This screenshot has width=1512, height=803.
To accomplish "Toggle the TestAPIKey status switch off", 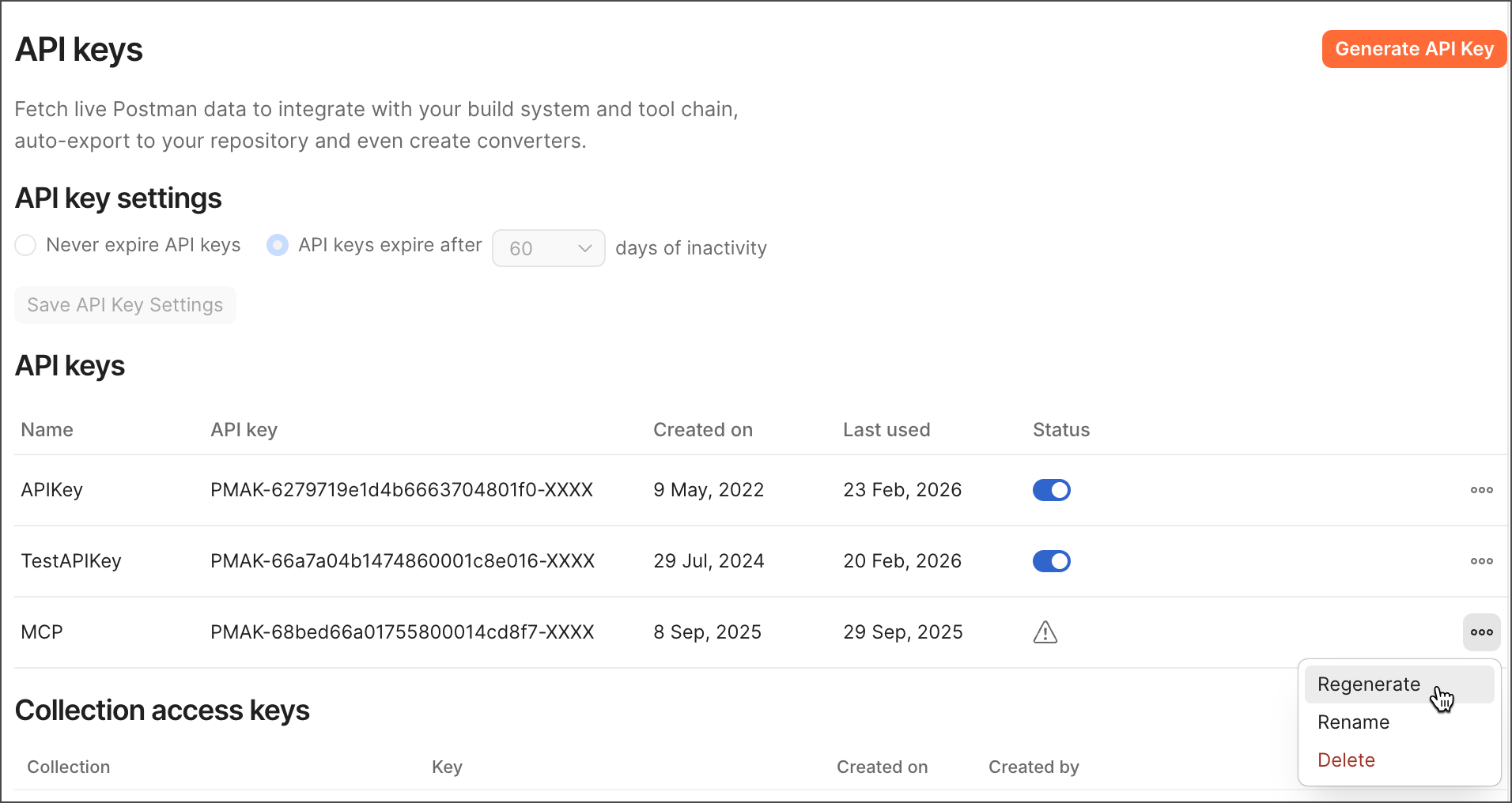I will (x=1052, y=561).
